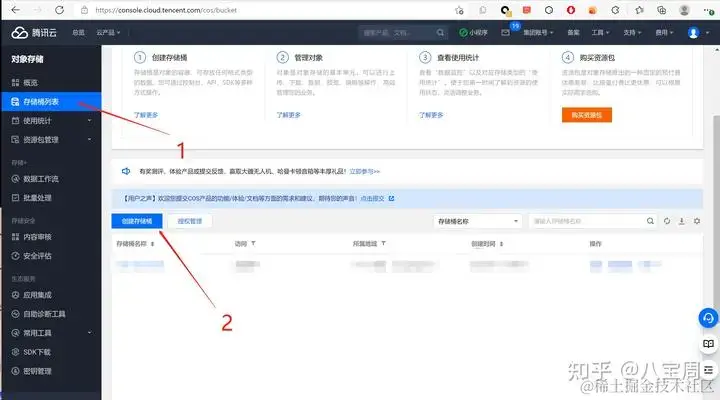Open the user avatar account menu

[x=693, y=33]
